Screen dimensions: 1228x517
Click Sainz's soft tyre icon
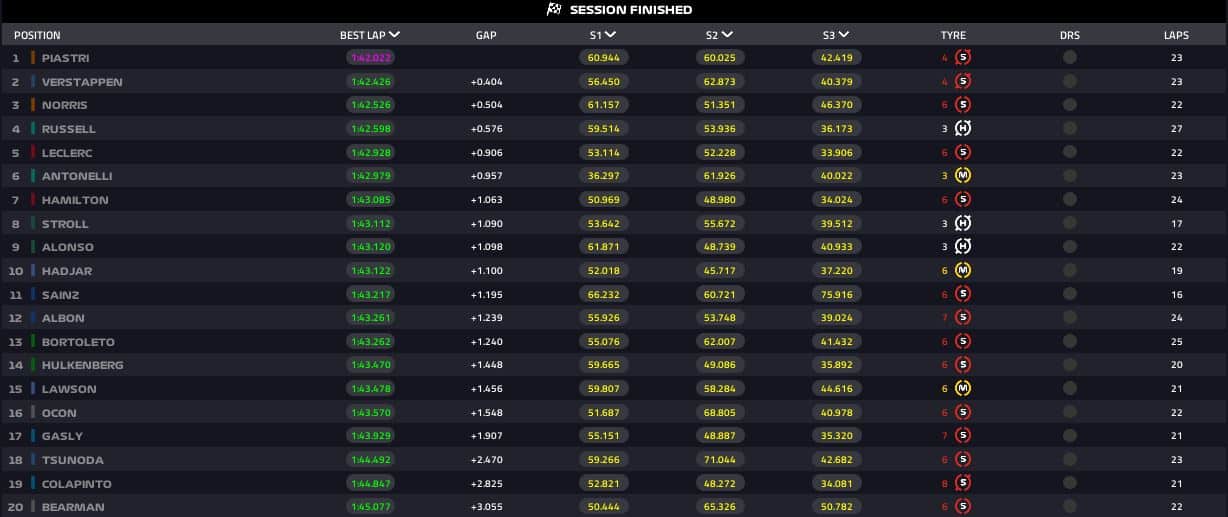pos(963,294)
